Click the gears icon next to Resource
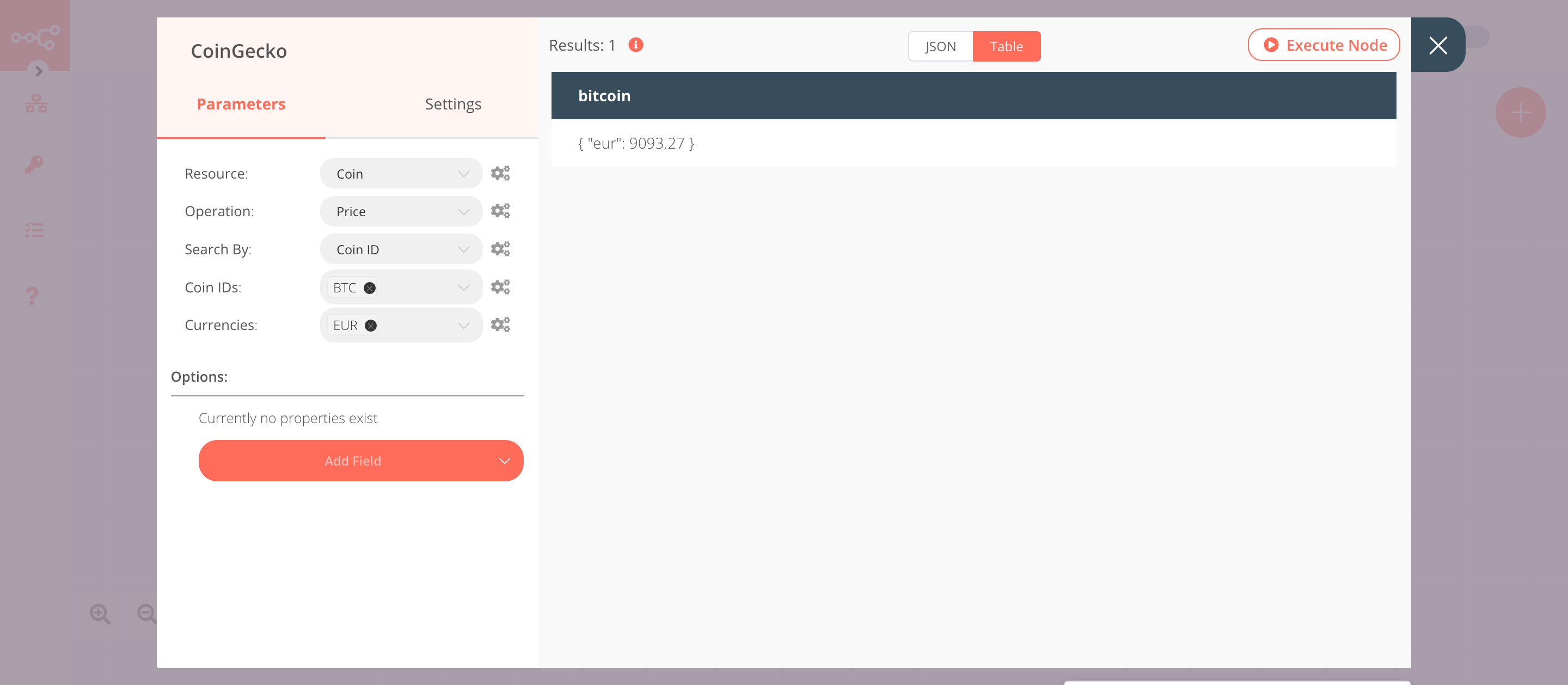The width and height of the screenshot is (1568, 685). tap(500, 174)
